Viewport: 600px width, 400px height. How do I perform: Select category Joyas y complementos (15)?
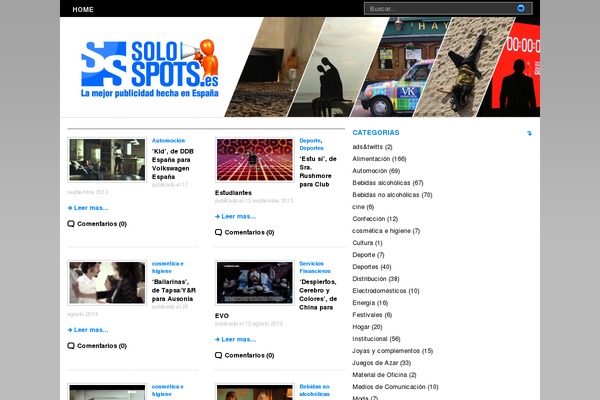coord(393,351)
